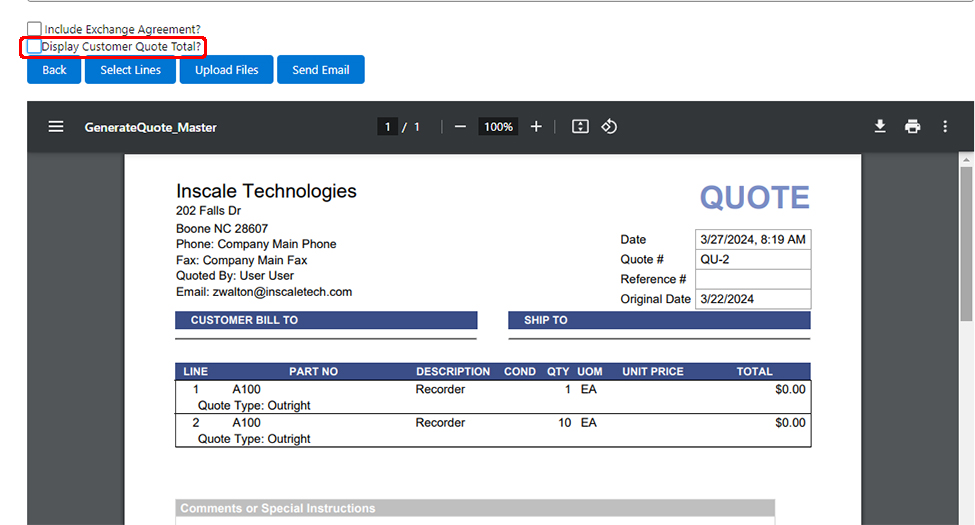Click the fit to page icon
Viewport: 975px width, 525px height.
580,127
